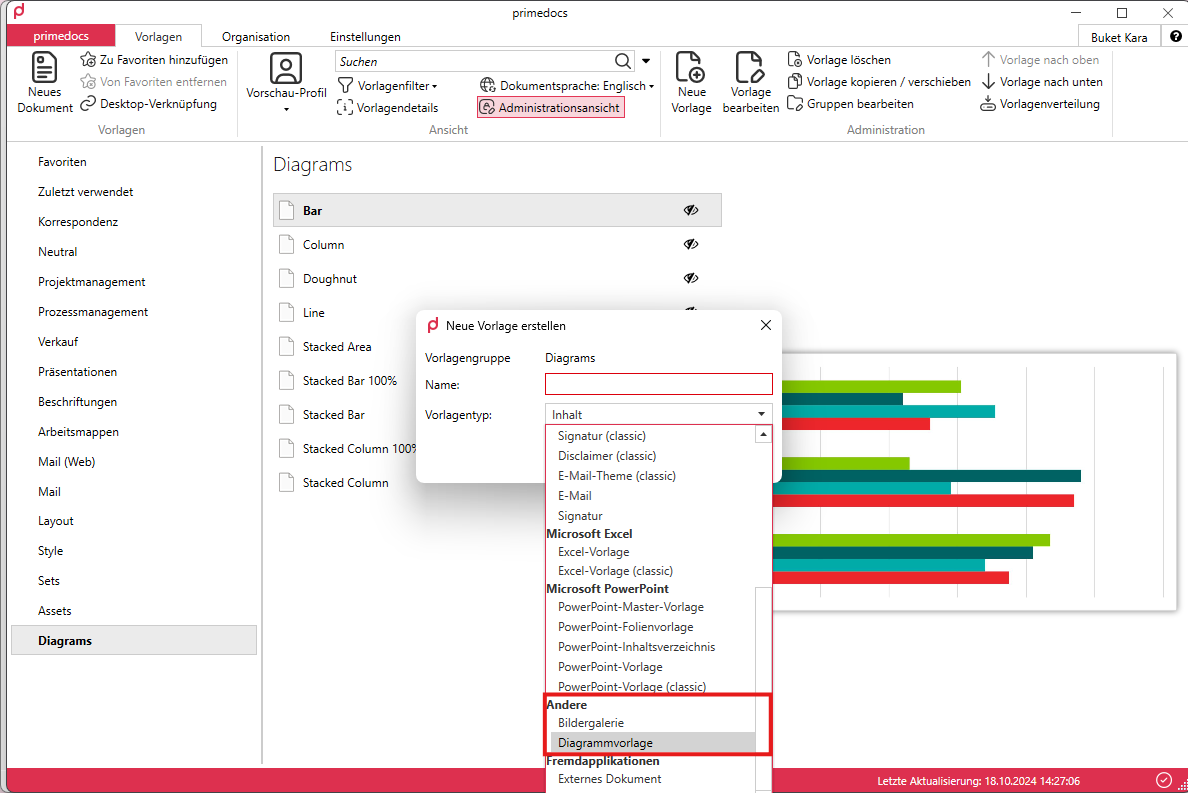
Task: Click the dropdown list scroll-up arrow
Action: [763, 435]
